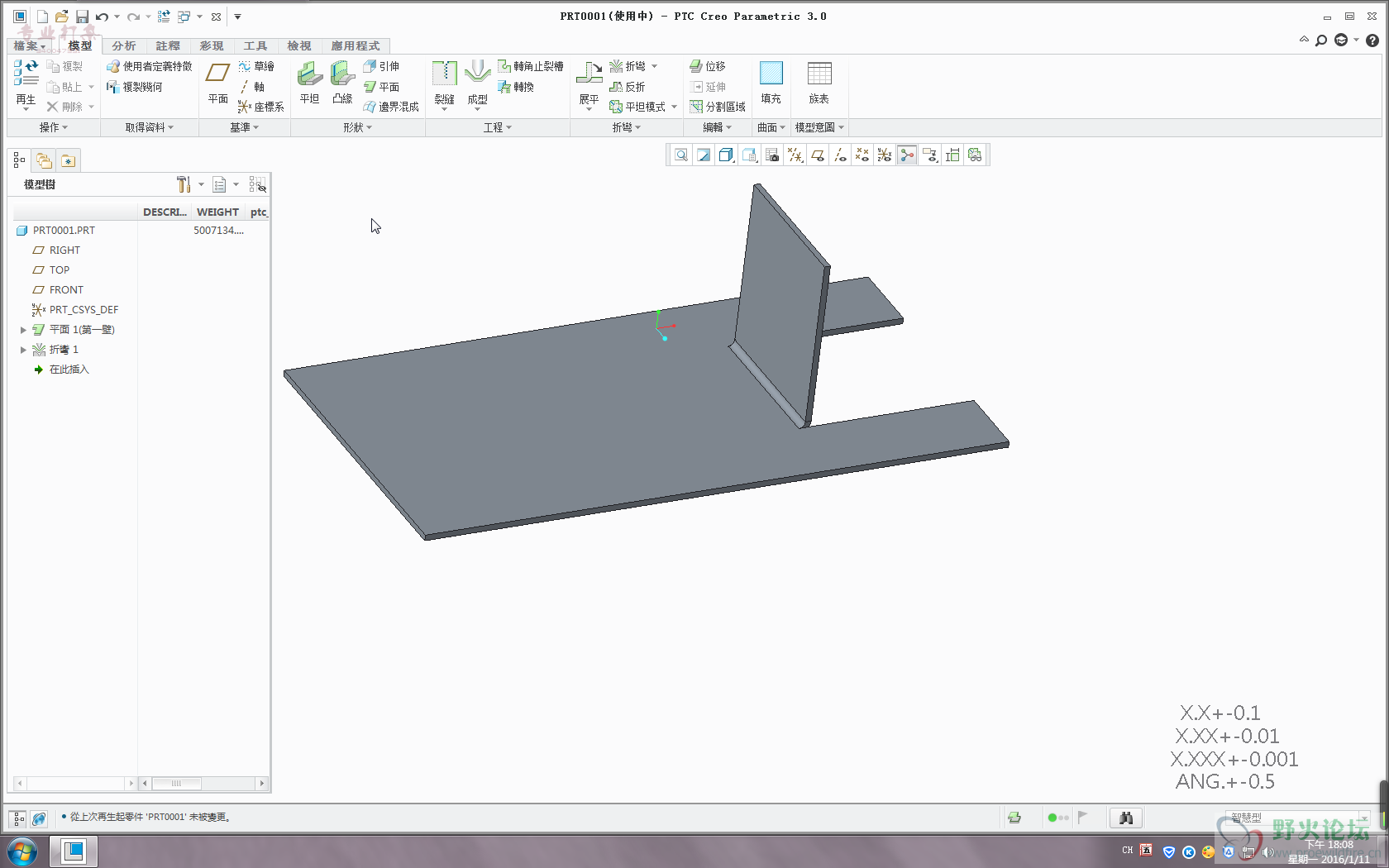Choose the 成型 (Form) tool
The width and height of the screenshot is (1389, 868).
click(x=477, y=83)
